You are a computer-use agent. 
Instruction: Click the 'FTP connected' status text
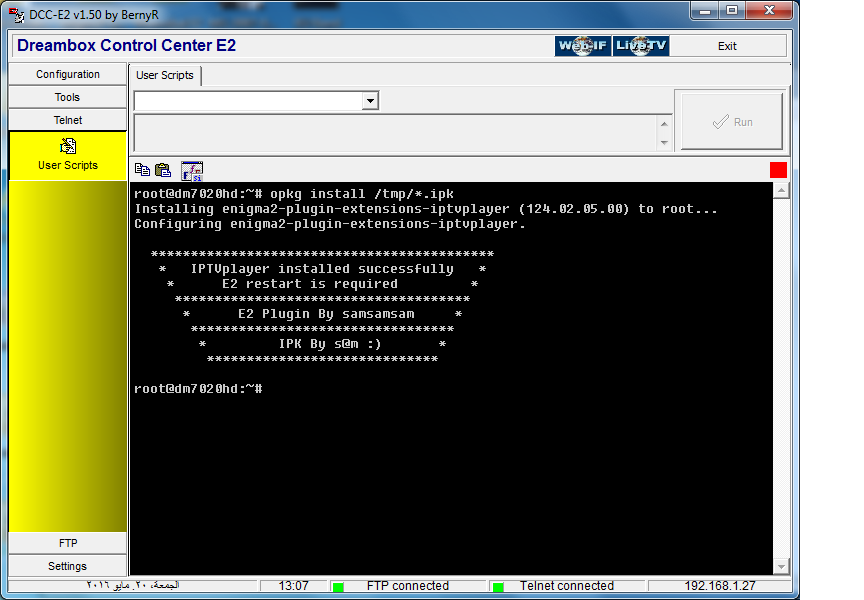408,586
